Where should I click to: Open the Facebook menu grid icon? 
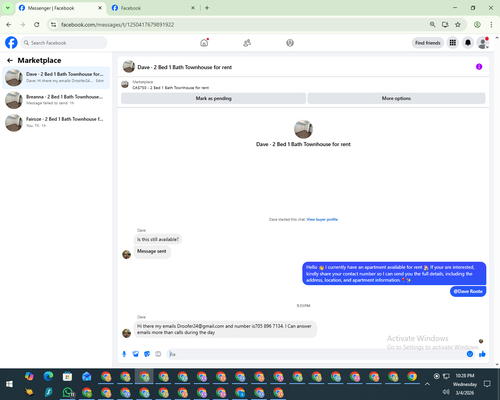click(x=453, y=43)
